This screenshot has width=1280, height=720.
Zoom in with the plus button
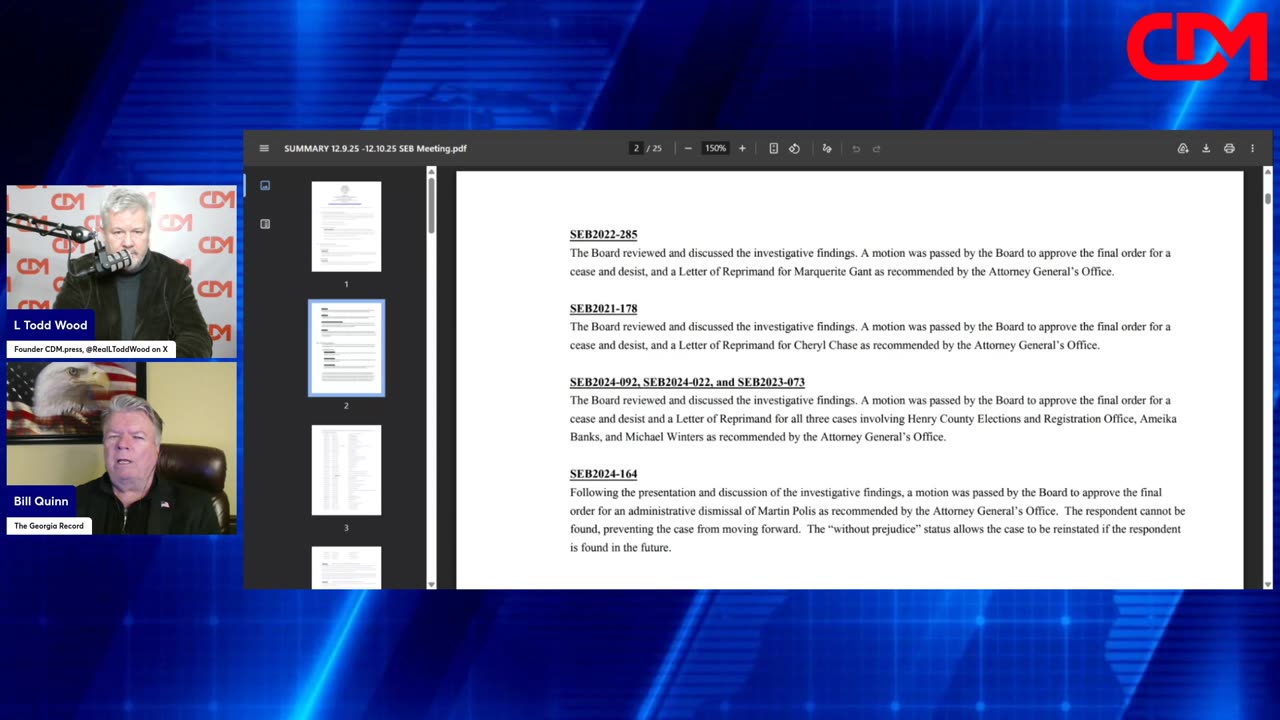point(742,148)
